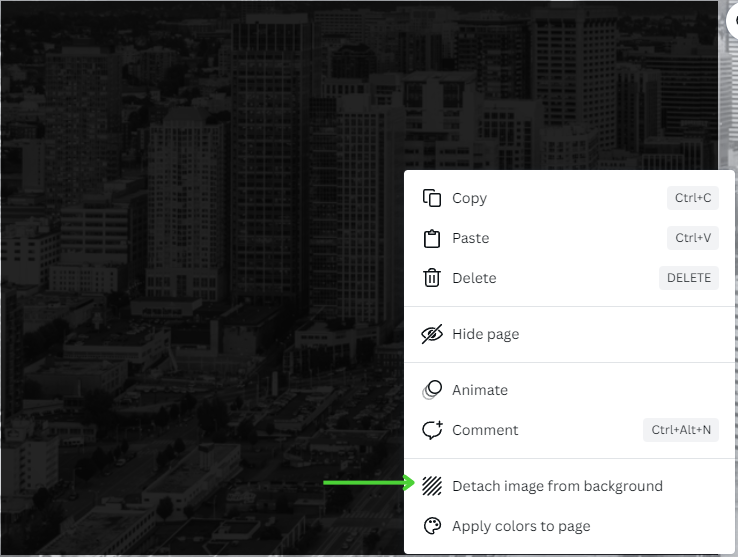Image resolution: width=738 pixels, height=557 pixels.
Task: Click the Delete trash can icon
Action: 432,278
